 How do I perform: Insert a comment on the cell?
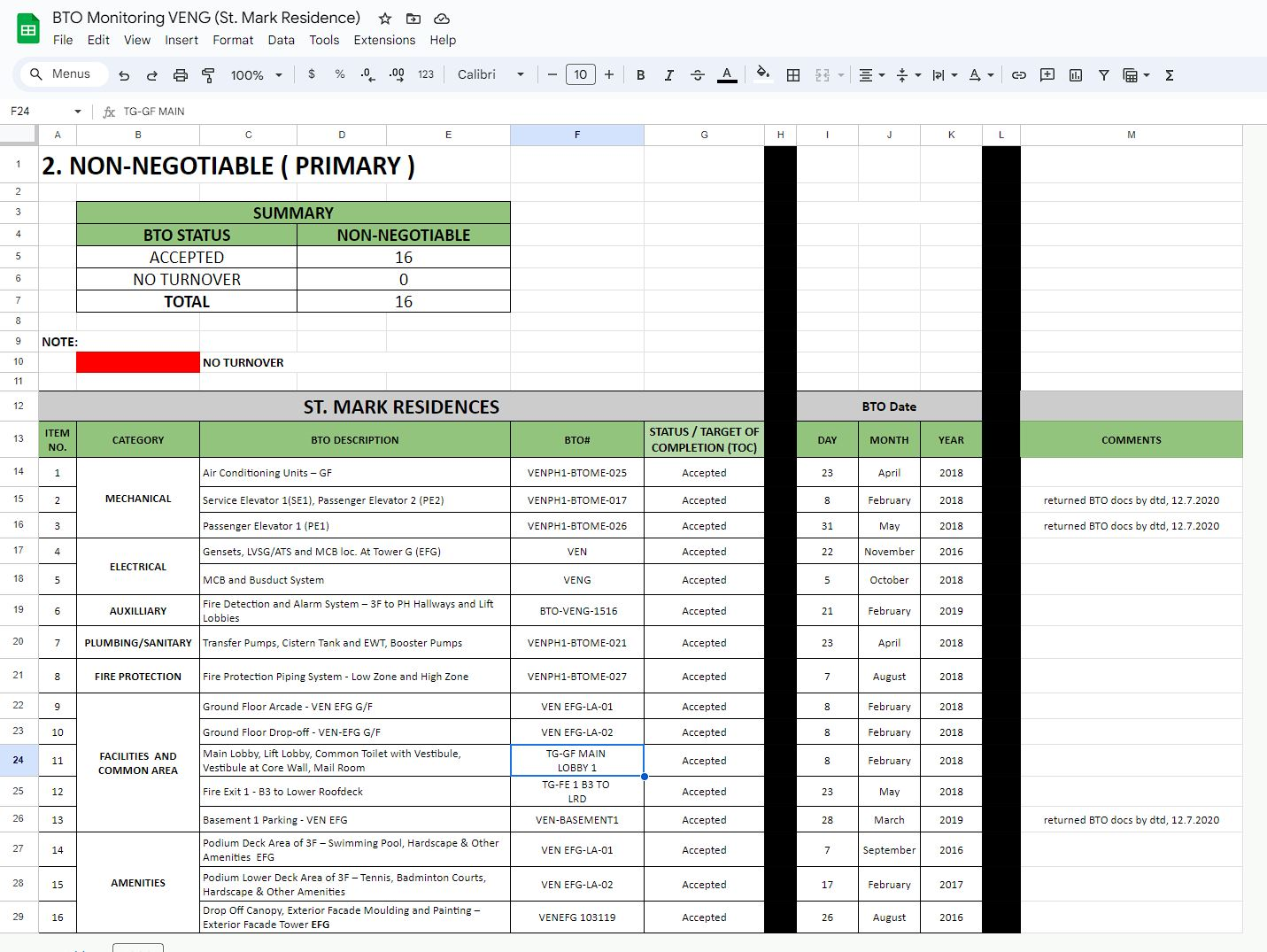point(1047,75)
